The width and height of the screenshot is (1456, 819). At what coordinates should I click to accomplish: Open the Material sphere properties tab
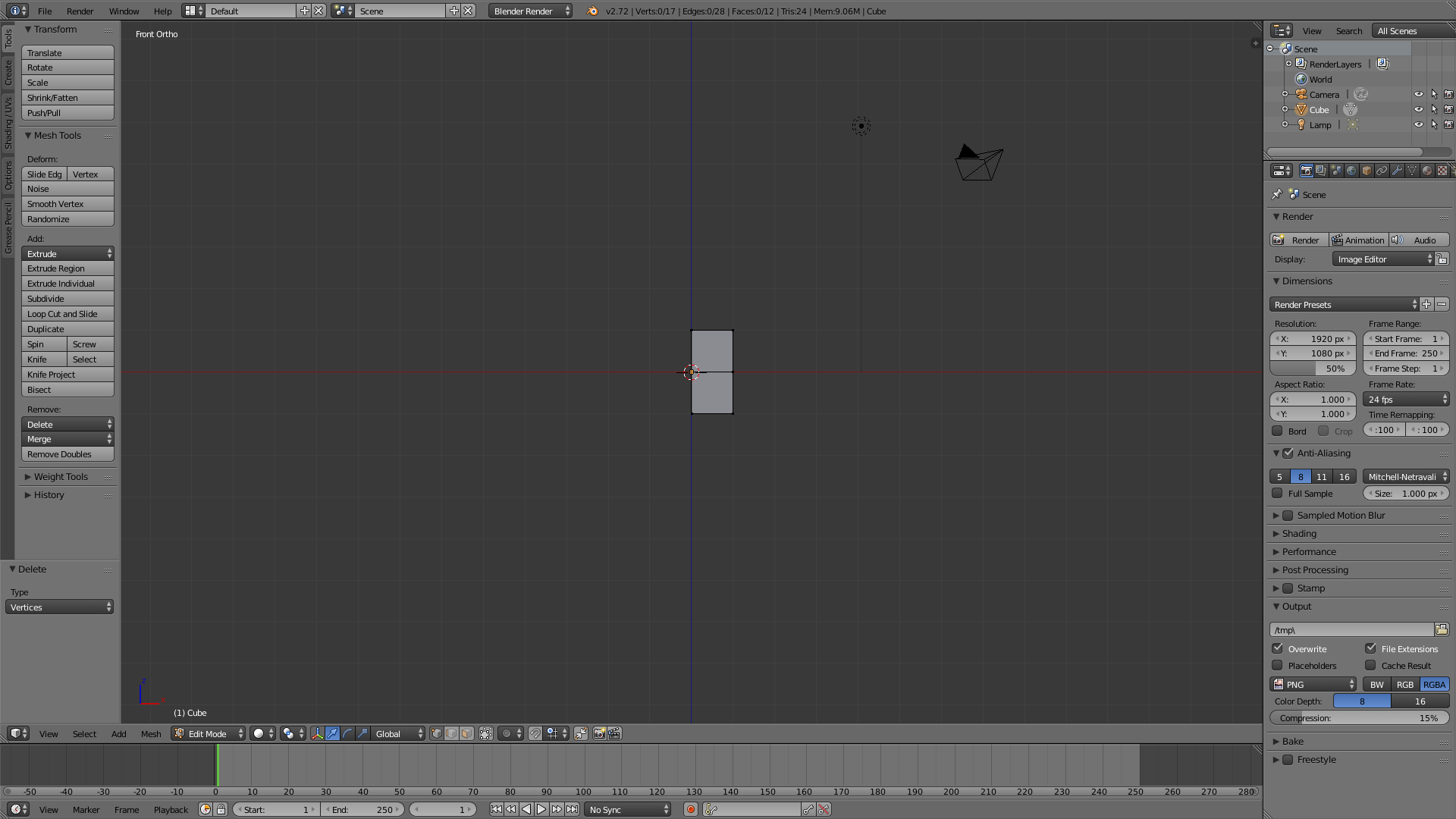point(1427,171)
